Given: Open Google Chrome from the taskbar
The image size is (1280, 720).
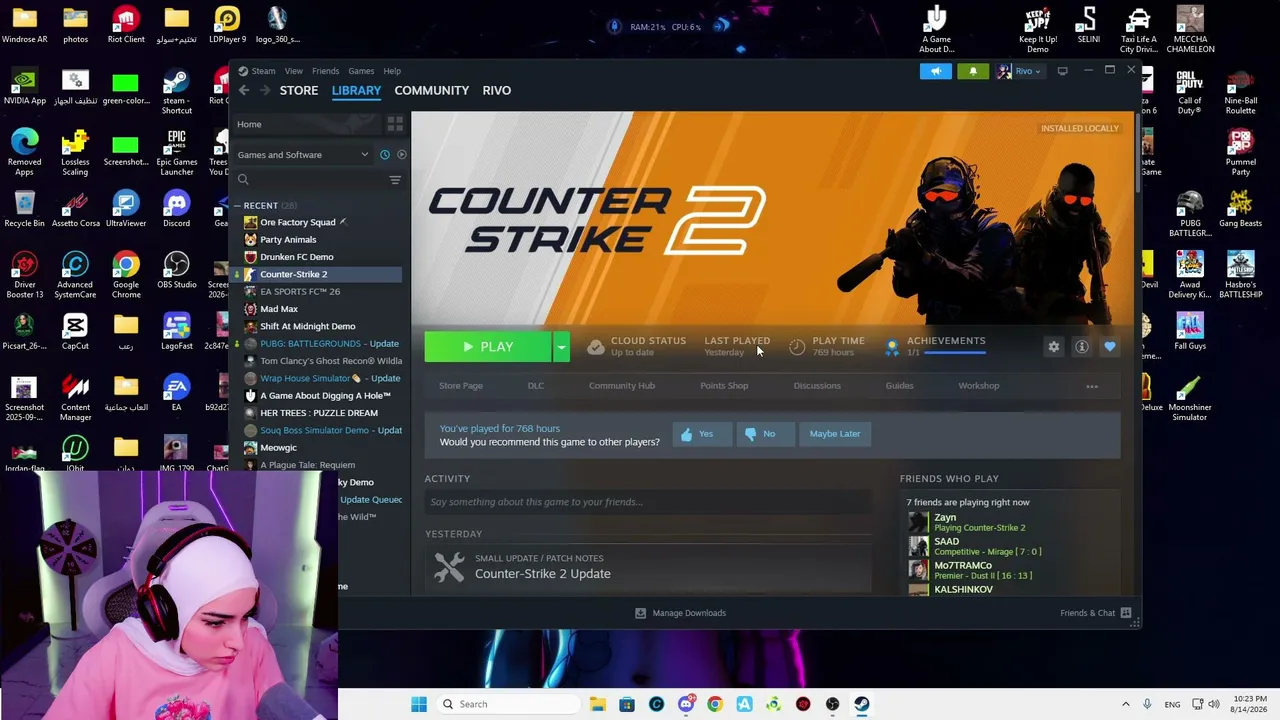Looking at the screenshot, I should tap(715, 704).
